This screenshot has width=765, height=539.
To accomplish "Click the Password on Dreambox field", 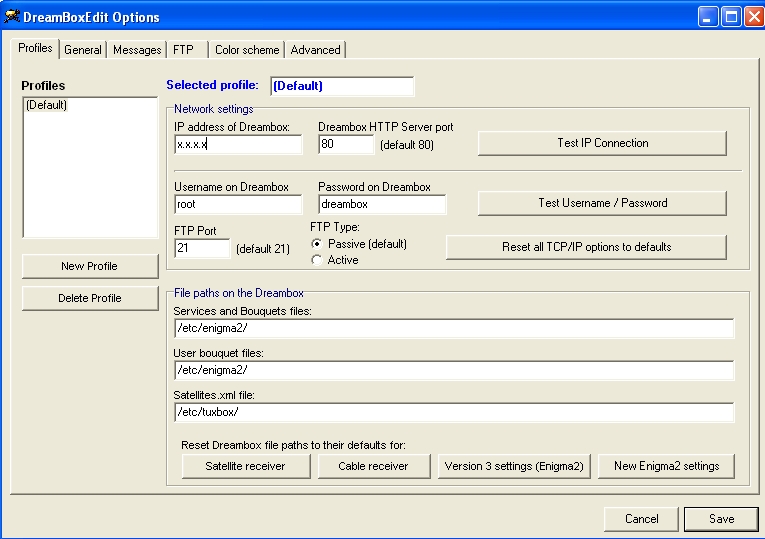I will tap(382, 204).
